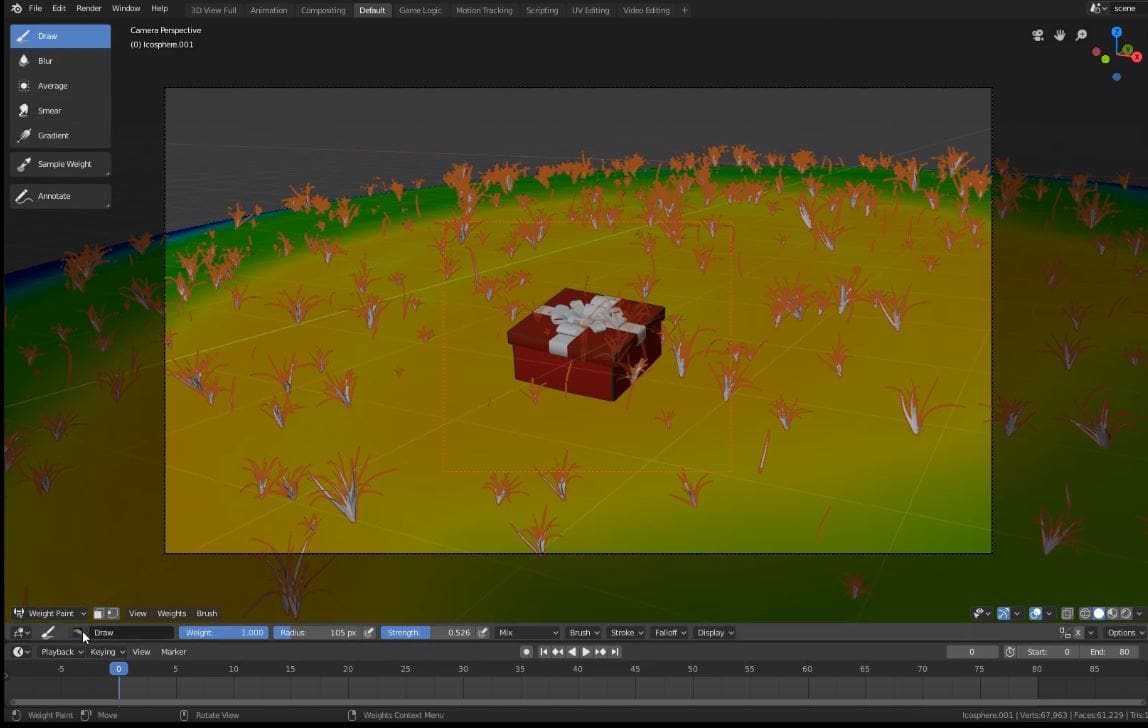
Task: Toggle auto keying record button
Action: coord(526,652)
